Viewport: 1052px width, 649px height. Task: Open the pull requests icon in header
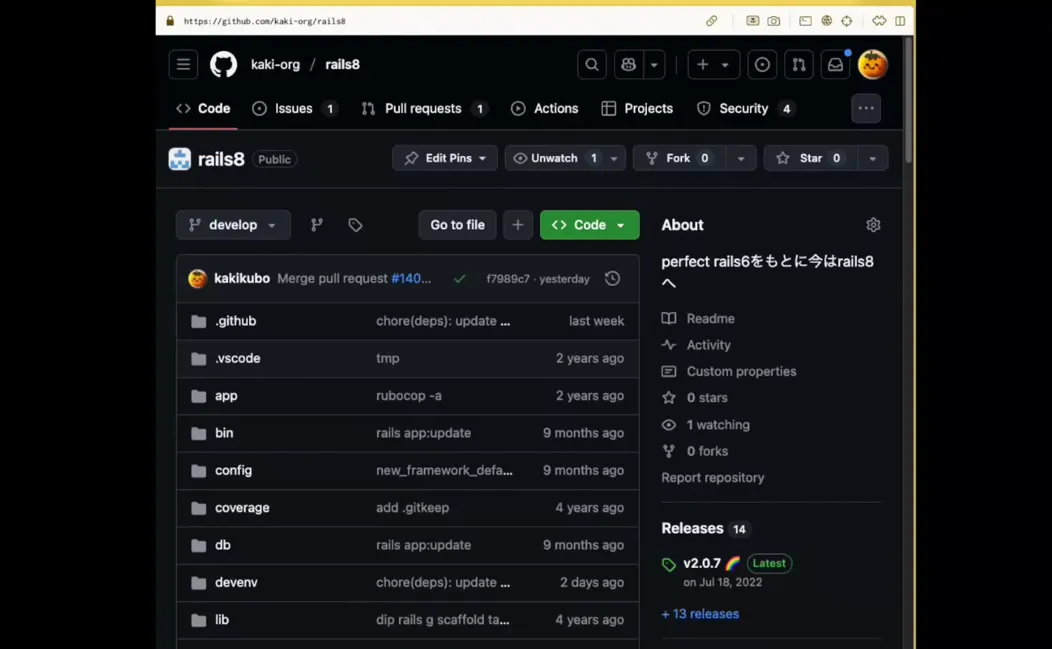pos(798,64)
